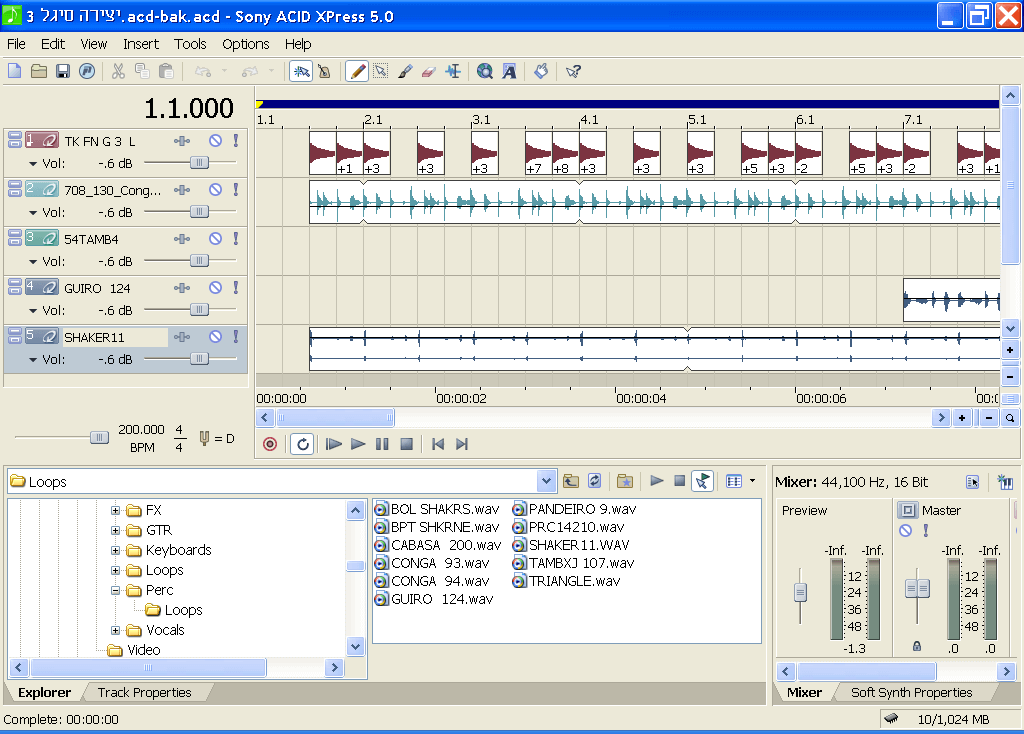The image size is (1024, 734).
Task: Select the Draw (pencil) tool
Action: [356, 71]
